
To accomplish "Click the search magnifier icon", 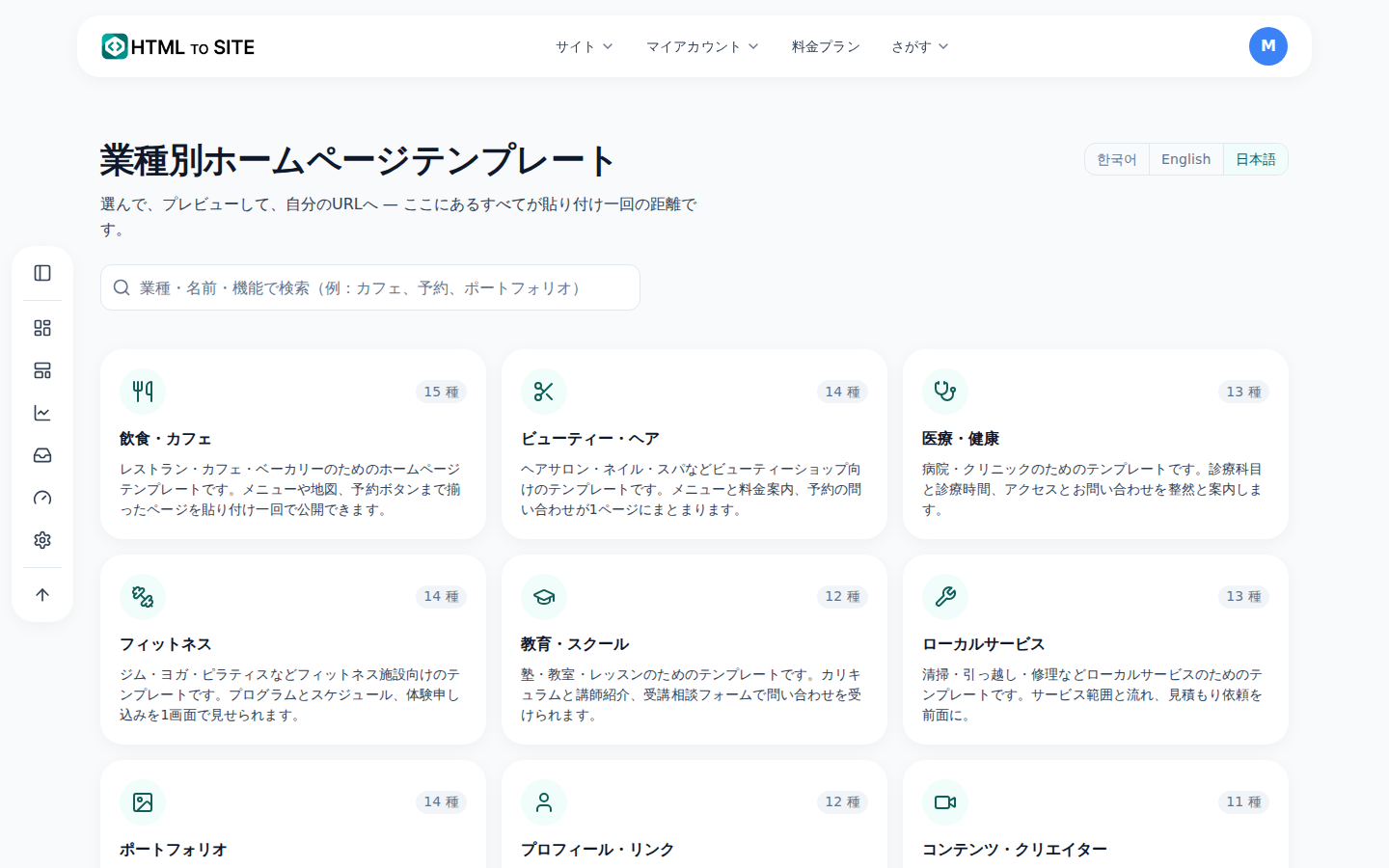I will [x=122, y=287].
